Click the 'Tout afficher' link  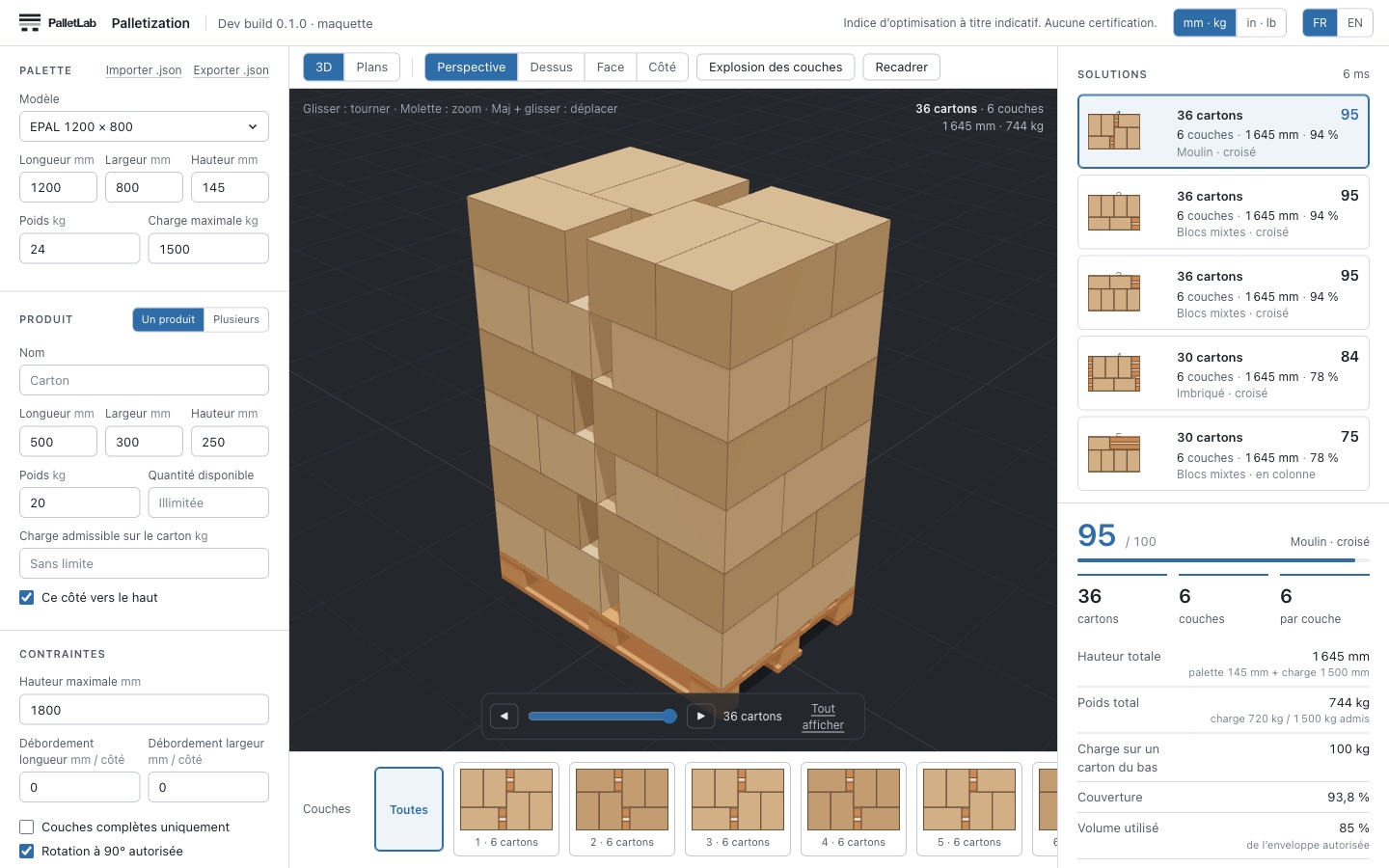[x=823, y=717]
